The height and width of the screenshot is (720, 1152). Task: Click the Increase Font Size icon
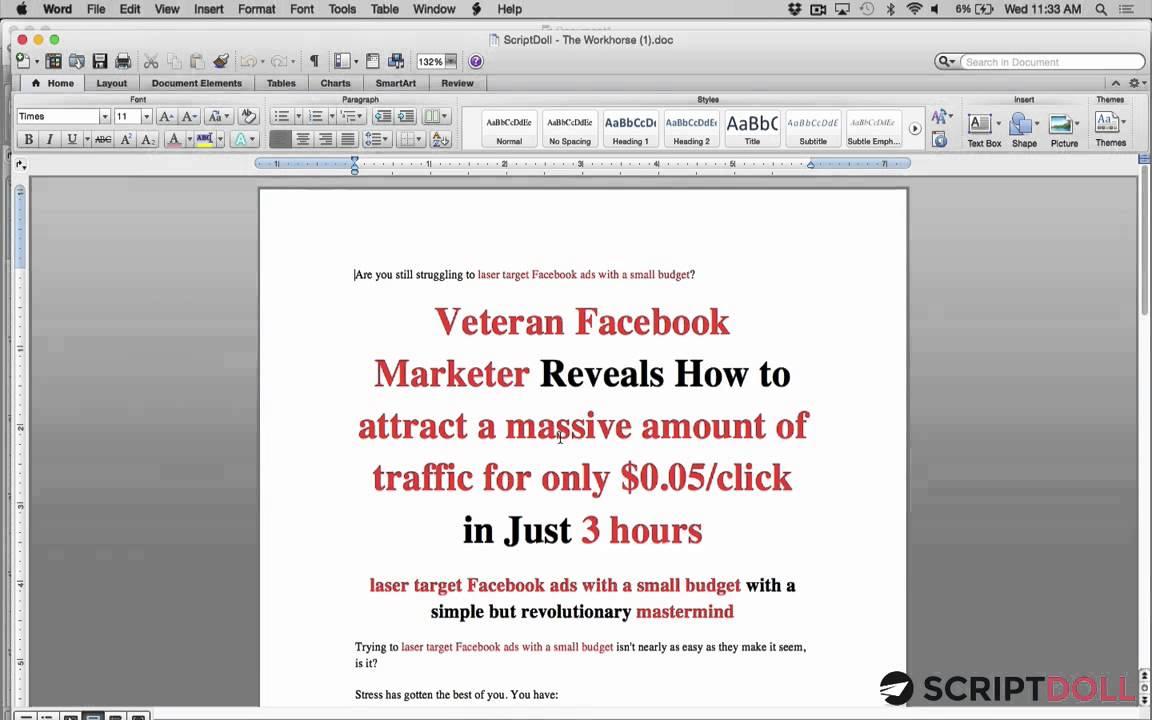coord(166,116)
